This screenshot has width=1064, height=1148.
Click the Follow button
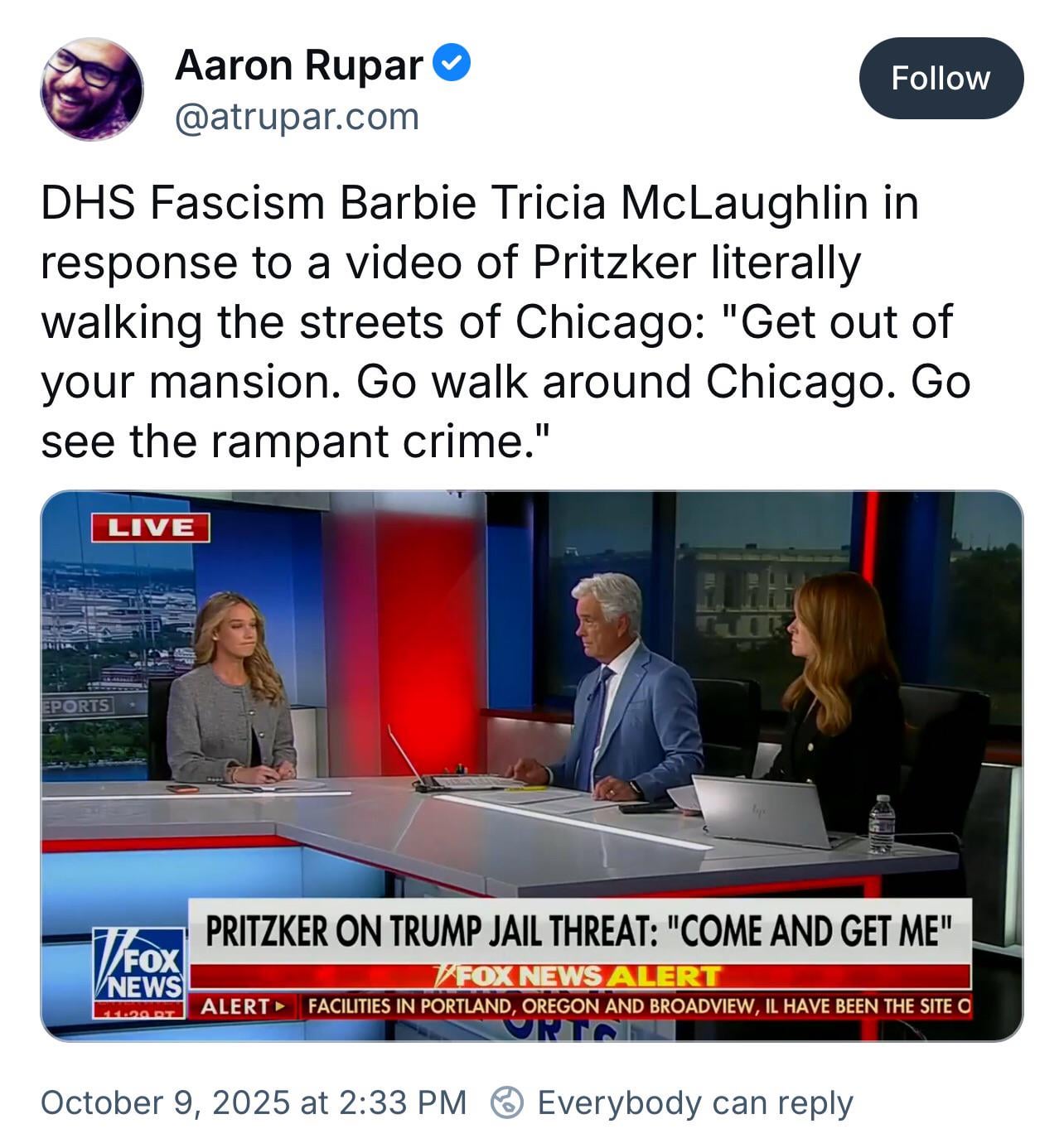pyautogui.click(x=941, y=78)
